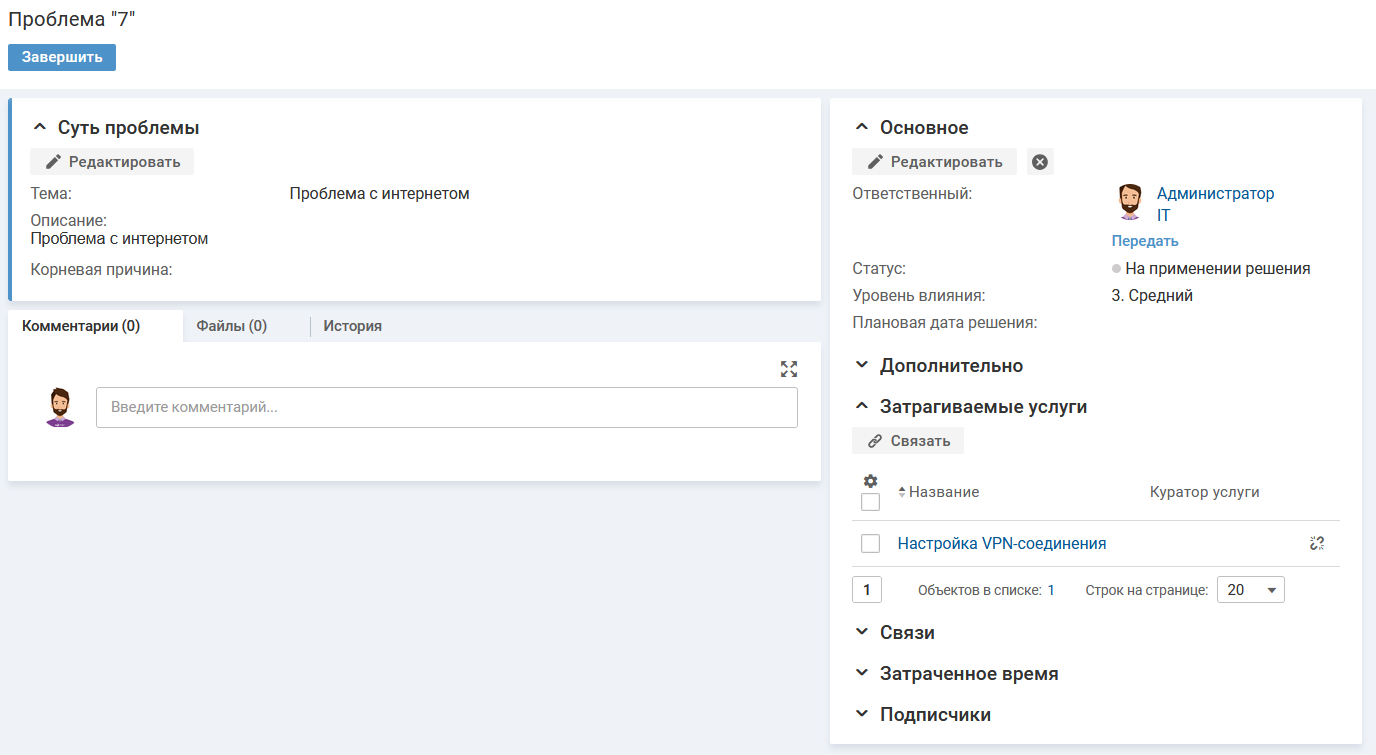Screen dimensions: 1376x755
Task: Click the Передать link under responsible
Action: 1145,241
